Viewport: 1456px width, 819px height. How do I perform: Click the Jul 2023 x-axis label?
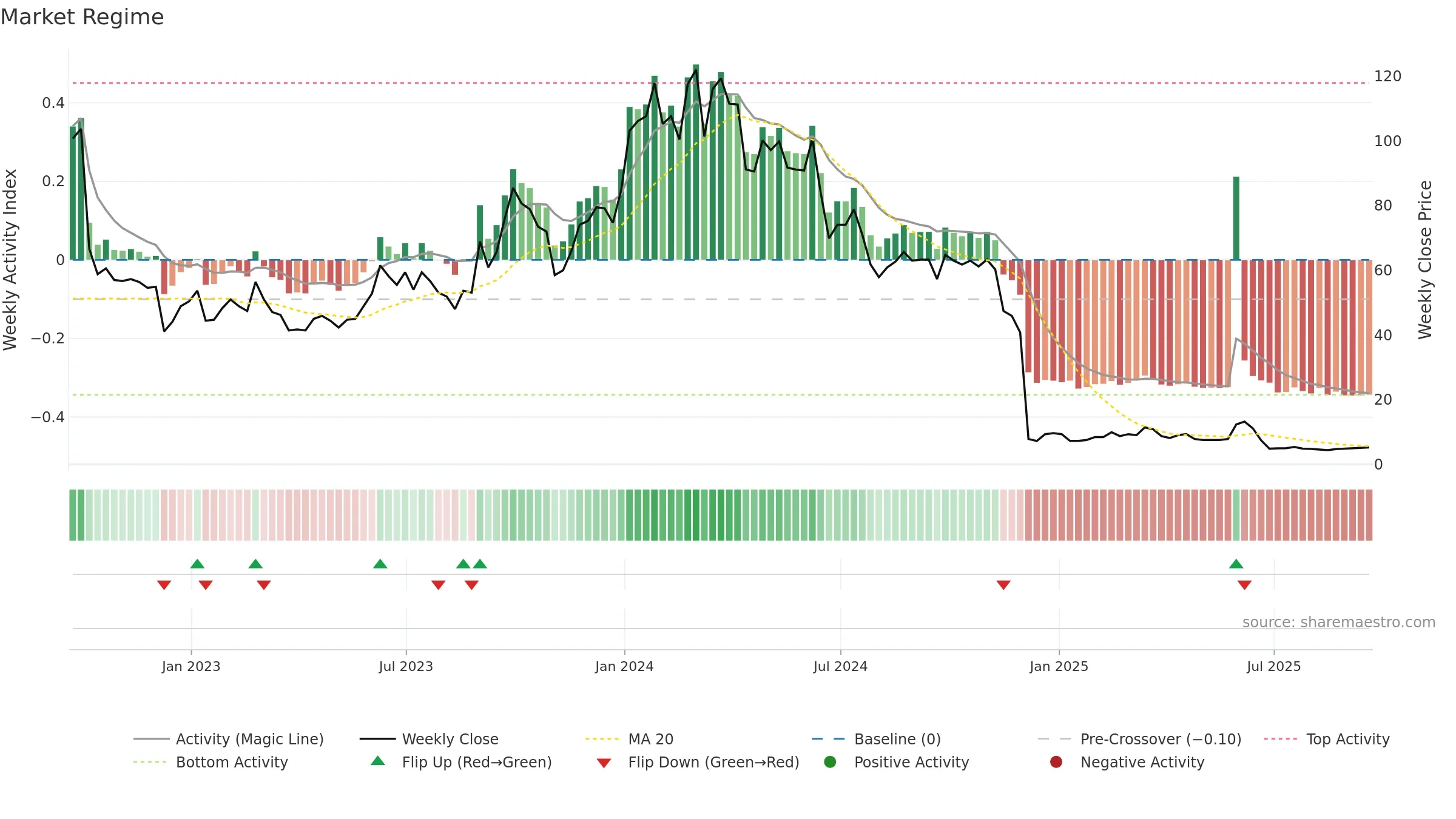coord(406,666)
